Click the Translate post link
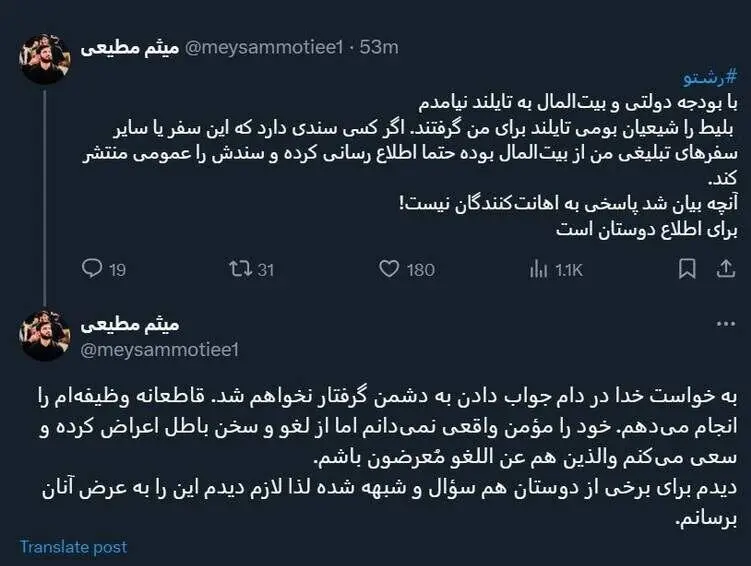The width and height of the screenshot is (751, 566). (73, 547)
